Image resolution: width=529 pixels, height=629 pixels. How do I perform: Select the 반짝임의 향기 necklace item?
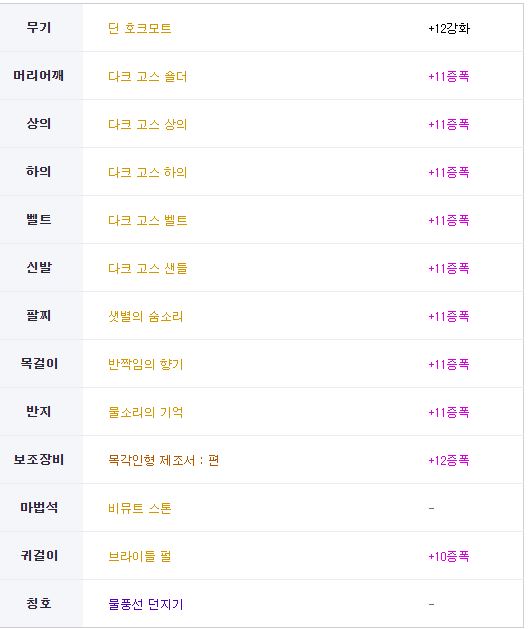[146, 364]
